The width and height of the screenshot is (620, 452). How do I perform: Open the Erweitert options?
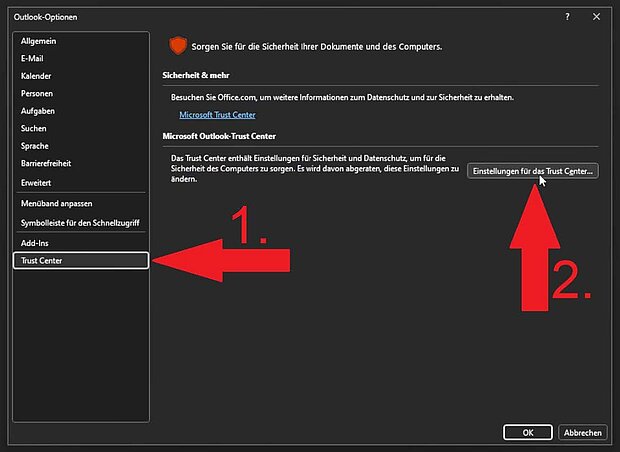click(81, 183)
